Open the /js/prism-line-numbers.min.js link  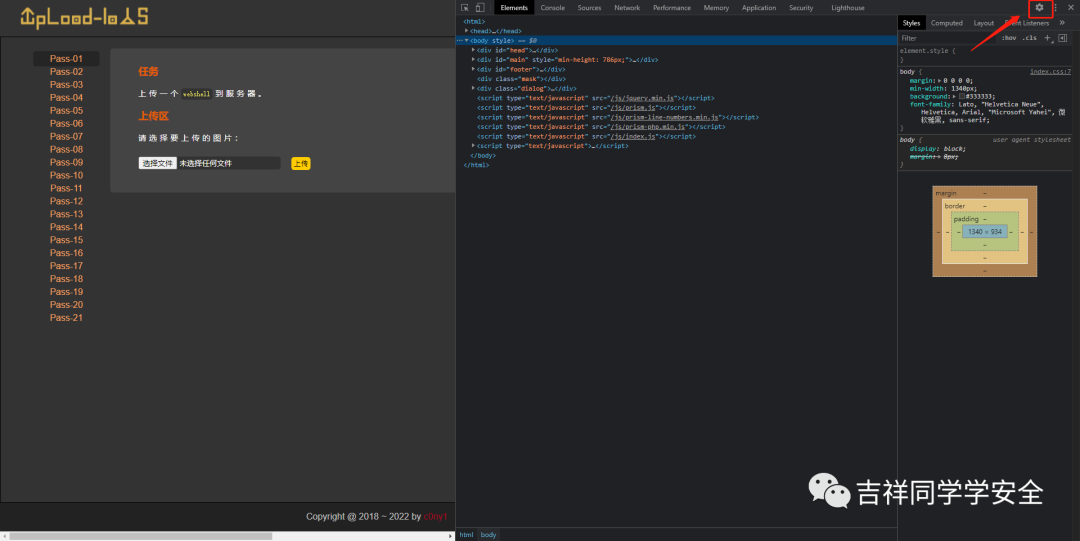click(665, 117)
